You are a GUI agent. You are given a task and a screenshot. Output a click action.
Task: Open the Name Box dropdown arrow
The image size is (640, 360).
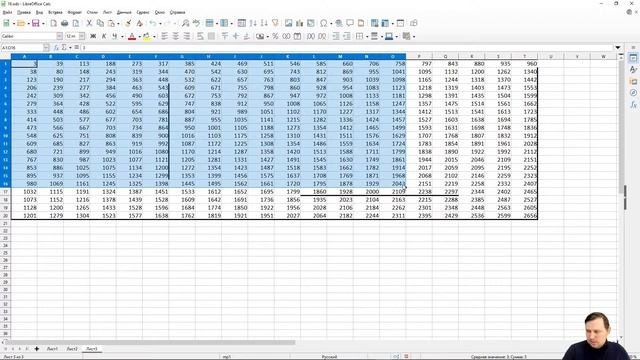tap(46, 48)
